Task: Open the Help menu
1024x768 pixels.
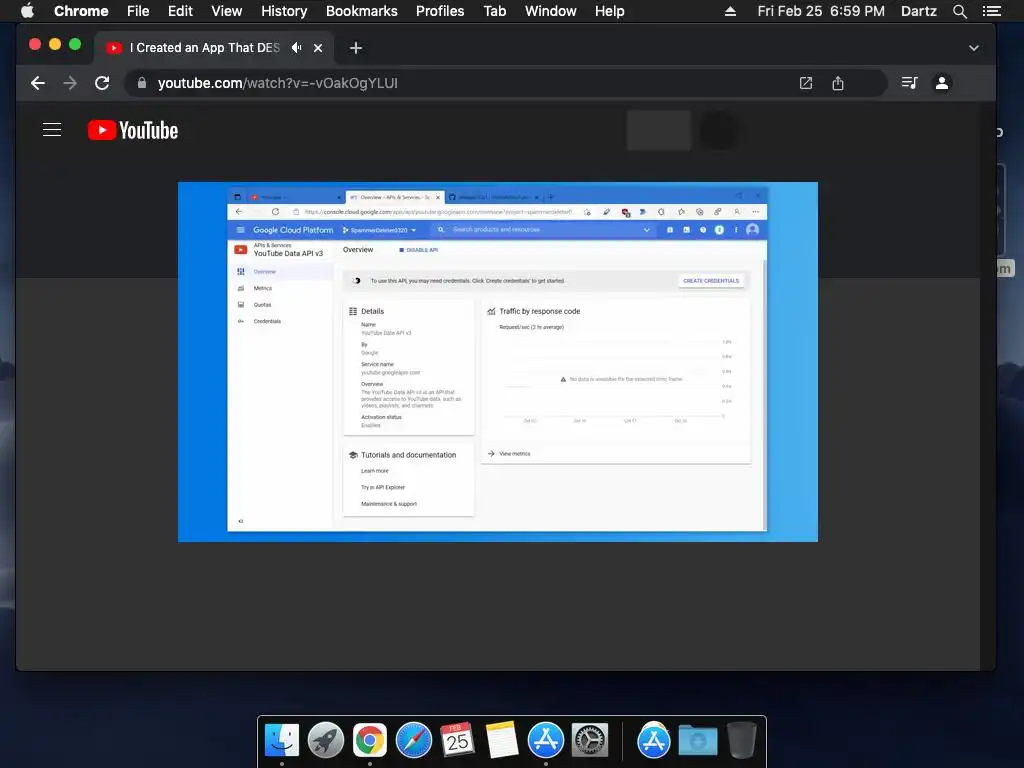Action: 609,11
